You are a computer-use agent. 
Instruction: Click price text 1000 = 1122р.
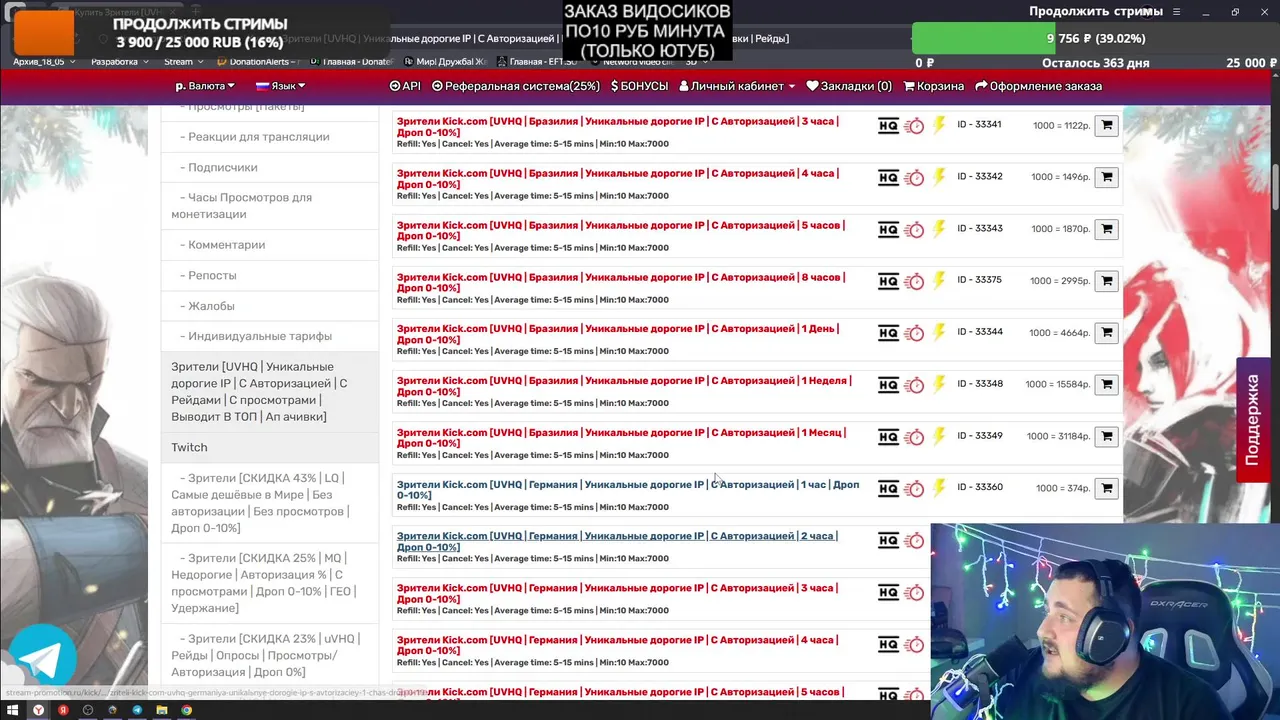1061,126
